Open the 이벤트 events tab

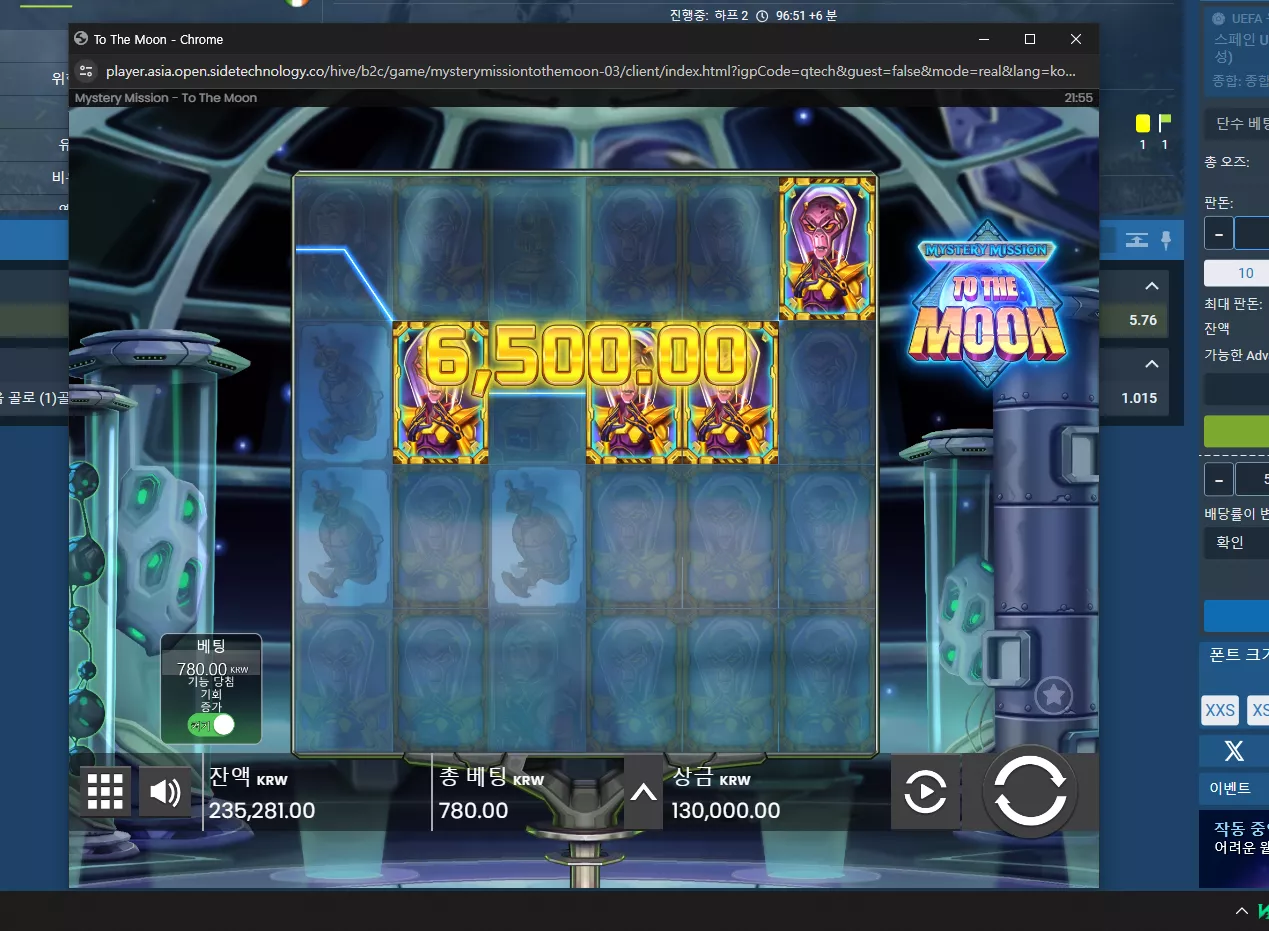(1234, 788)
